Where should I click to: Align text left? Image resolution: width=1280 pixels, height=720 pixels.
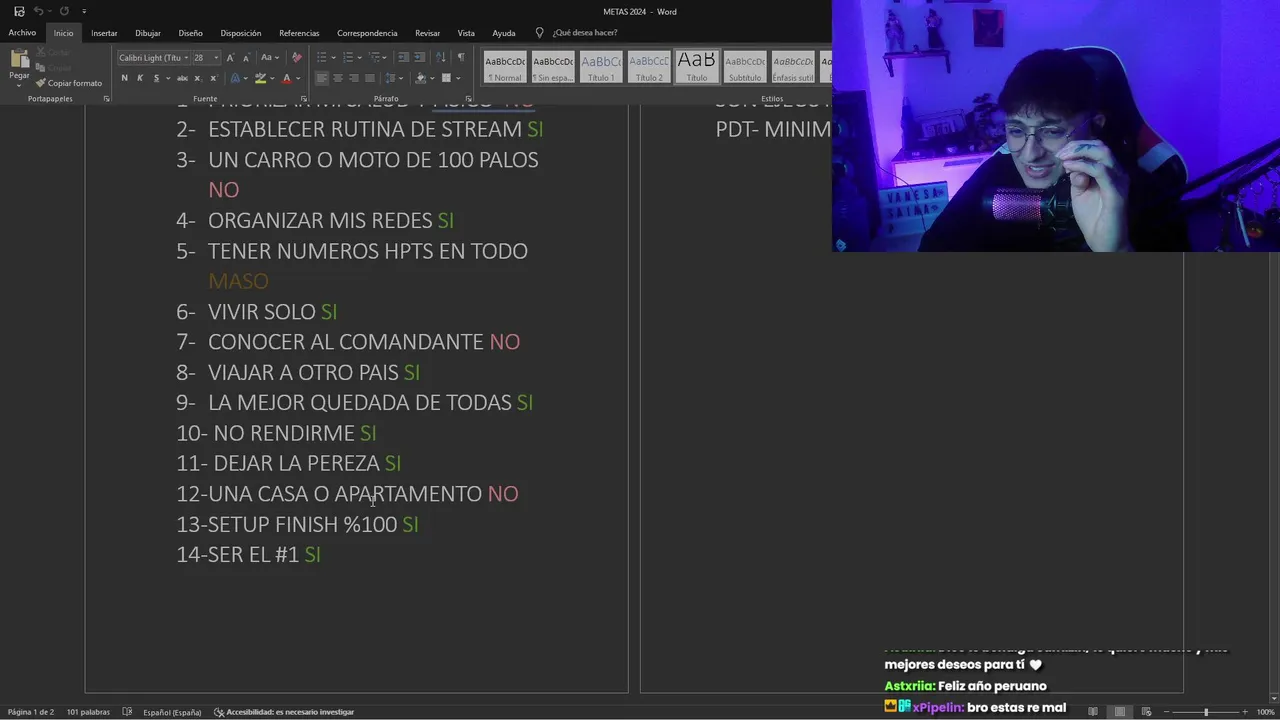click(322, 78)
